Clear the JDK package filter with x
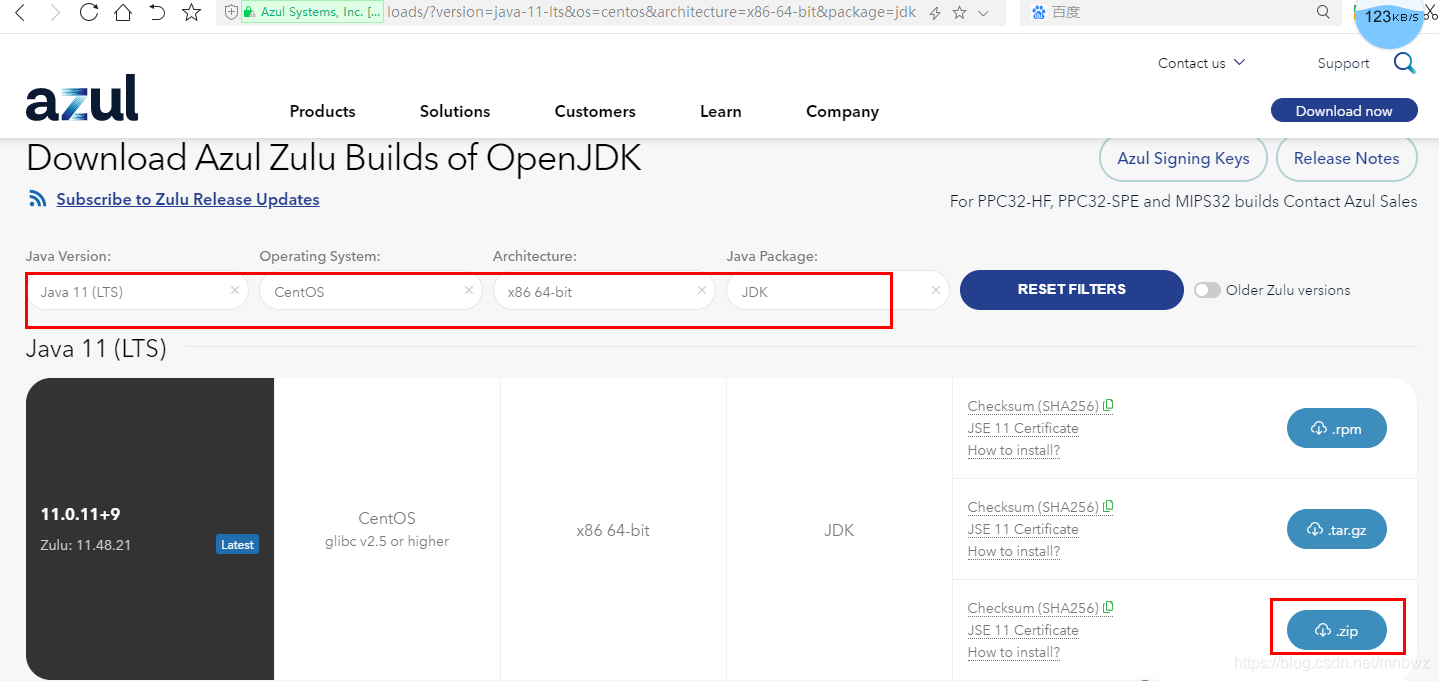Viewport: 1439px width, 681px height. coord(935,290)
